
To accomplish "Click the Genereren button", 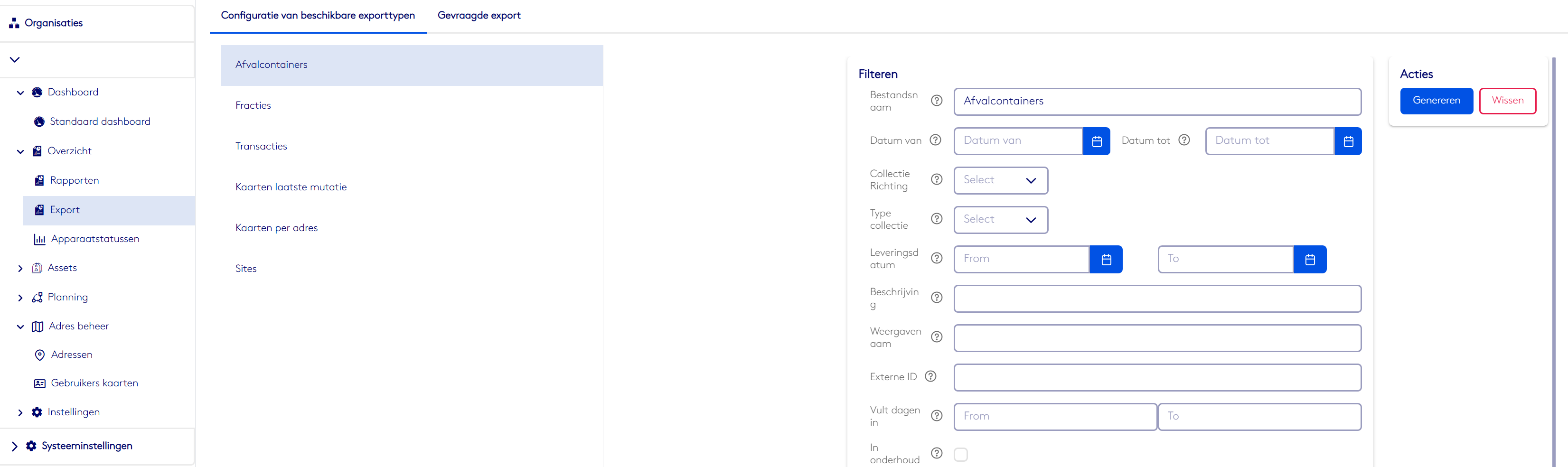I will tap(1436, 101).
